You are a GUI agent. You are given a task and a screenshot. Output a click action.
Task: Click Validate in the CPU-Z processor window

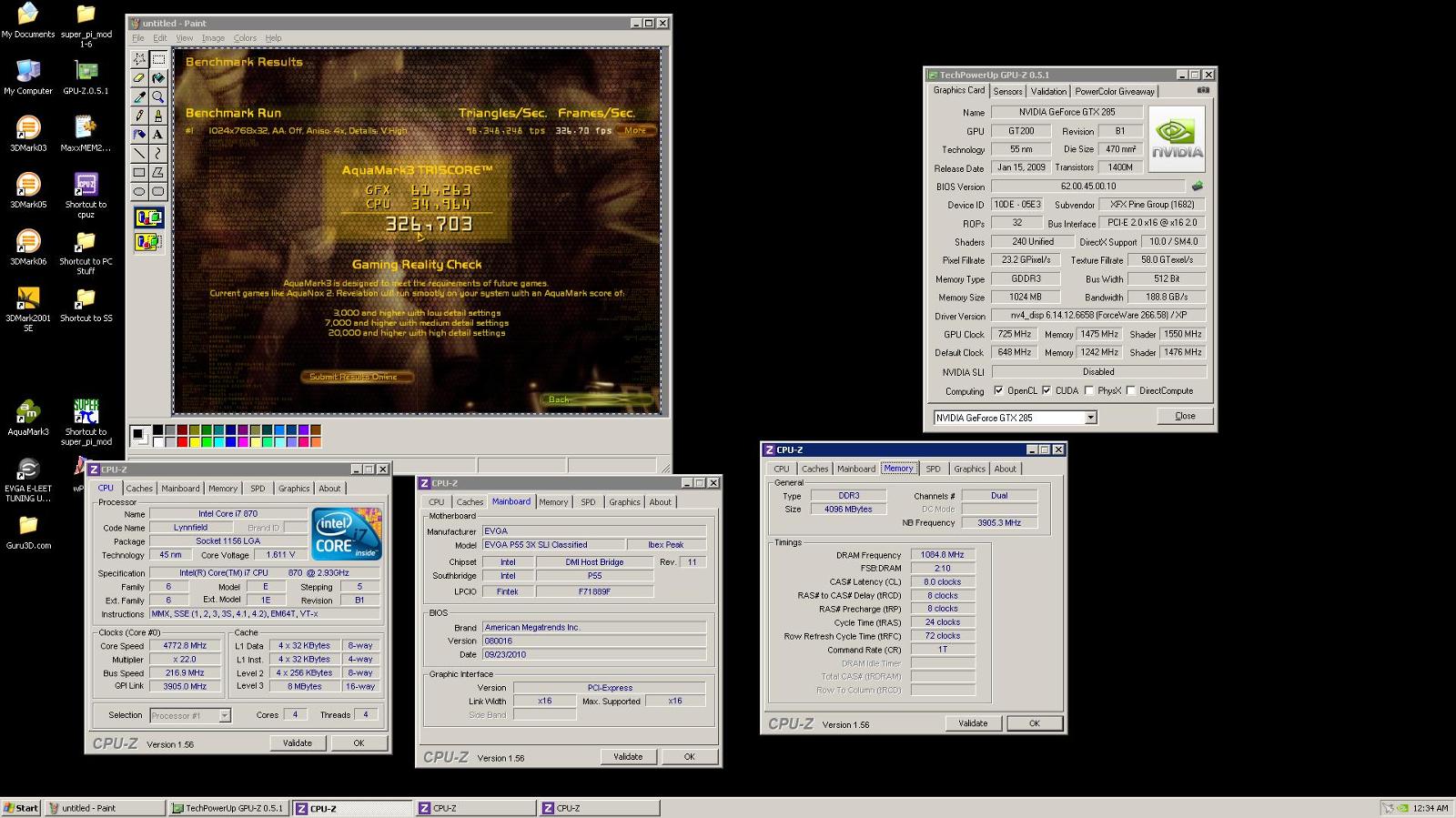297,743
